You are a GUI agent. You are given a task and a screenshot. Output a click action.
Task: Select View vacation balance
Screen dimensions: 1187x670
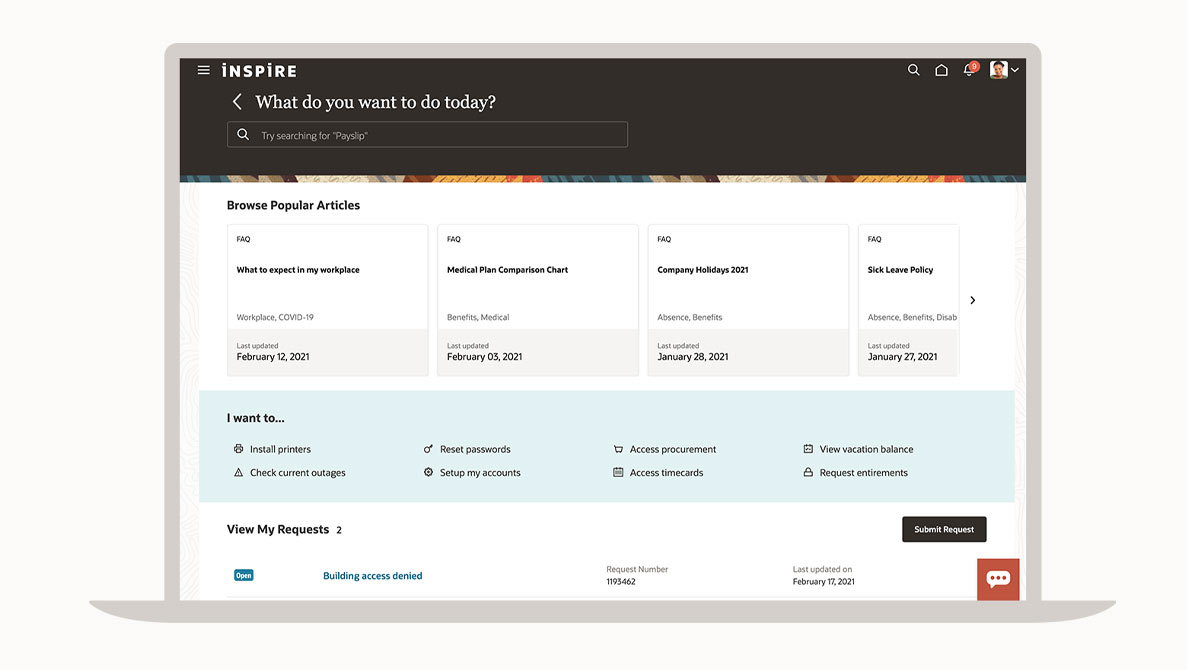[x=866, y=449]
